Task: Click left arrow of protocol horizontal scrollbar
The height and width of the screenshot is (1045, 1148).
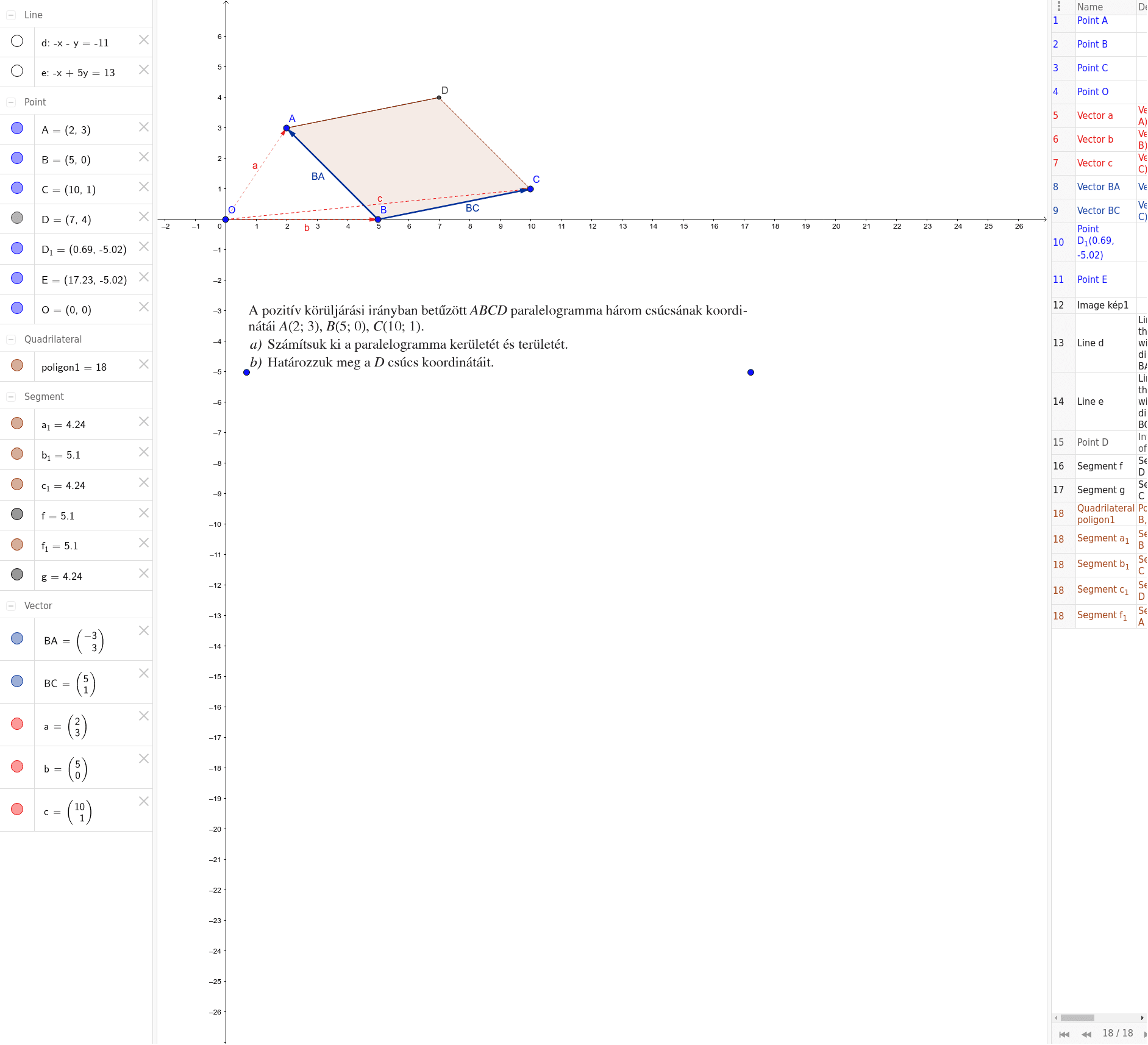Action: (1056, 1018)
